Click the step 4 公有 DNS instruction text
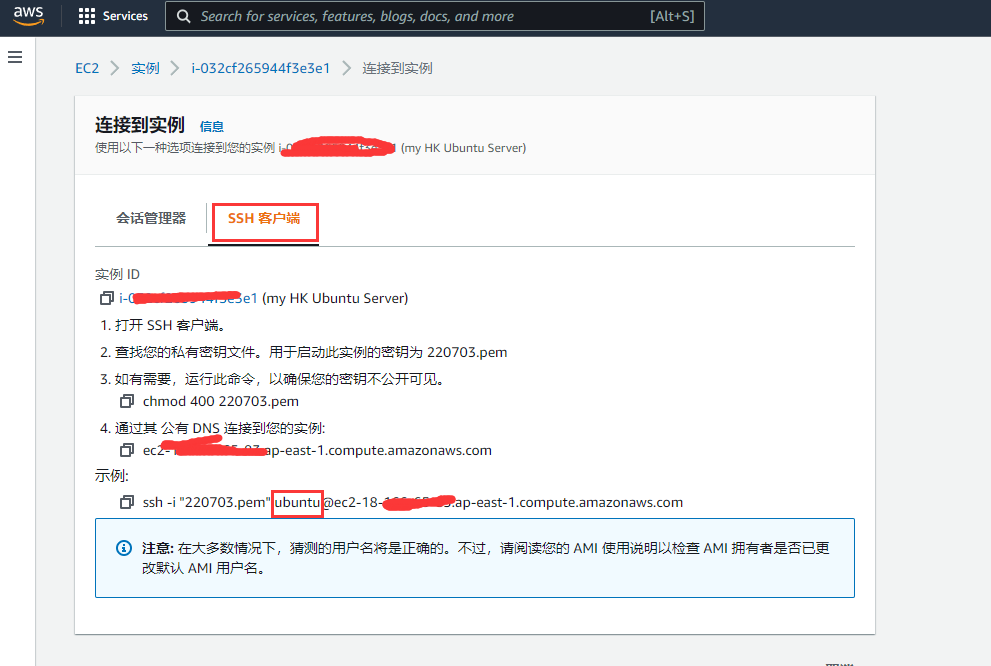This screenshot has width=991, height=666. (212, 428)
